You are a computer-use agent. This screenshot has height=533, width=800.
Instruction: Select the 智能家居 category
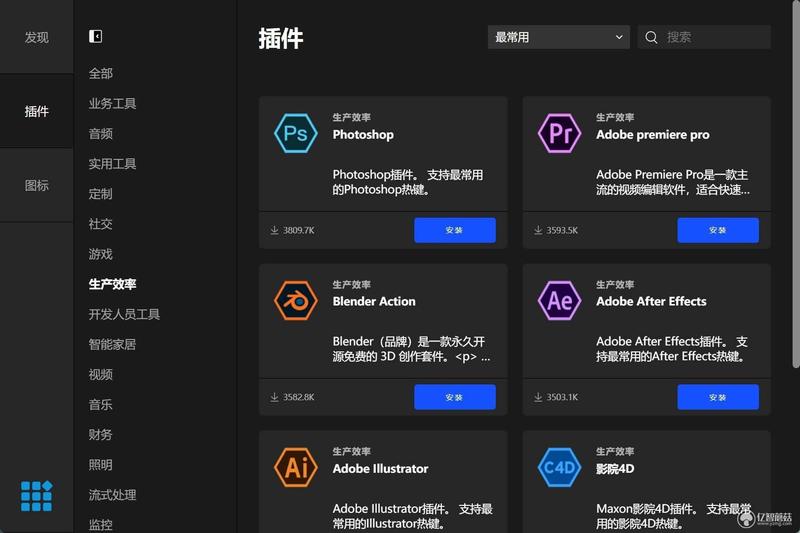(x=112, y=344)
